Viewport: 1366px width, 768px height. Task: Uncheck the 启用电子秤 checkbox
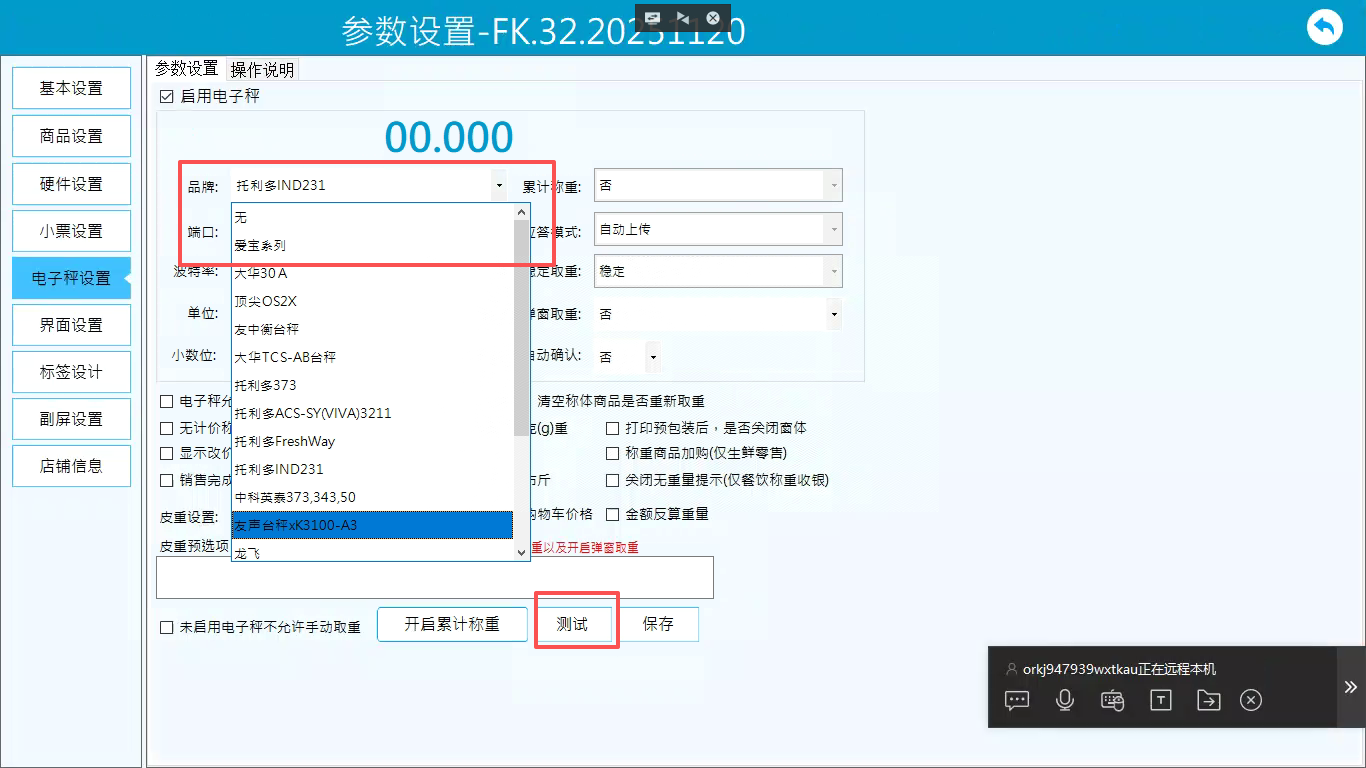coord(167,97)
